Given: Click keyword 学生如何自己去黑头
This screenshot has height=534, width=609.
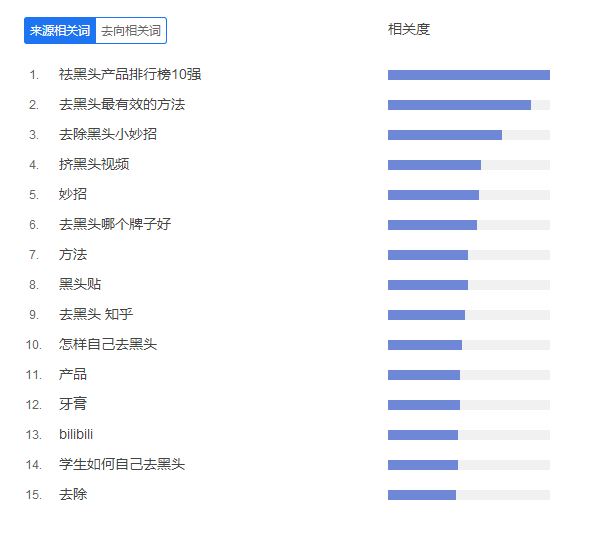Looking at the screenshot, I should [122, 465].
